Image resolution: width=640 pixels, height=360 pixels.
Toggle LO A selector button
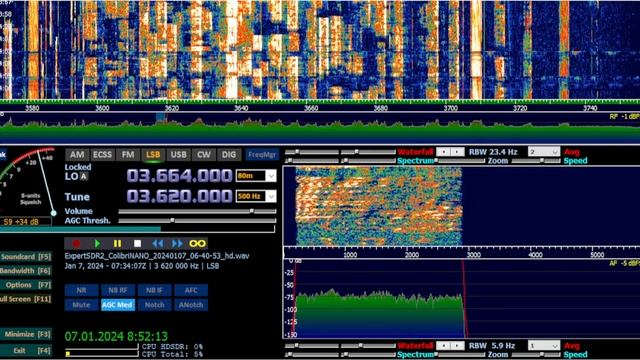83,176
